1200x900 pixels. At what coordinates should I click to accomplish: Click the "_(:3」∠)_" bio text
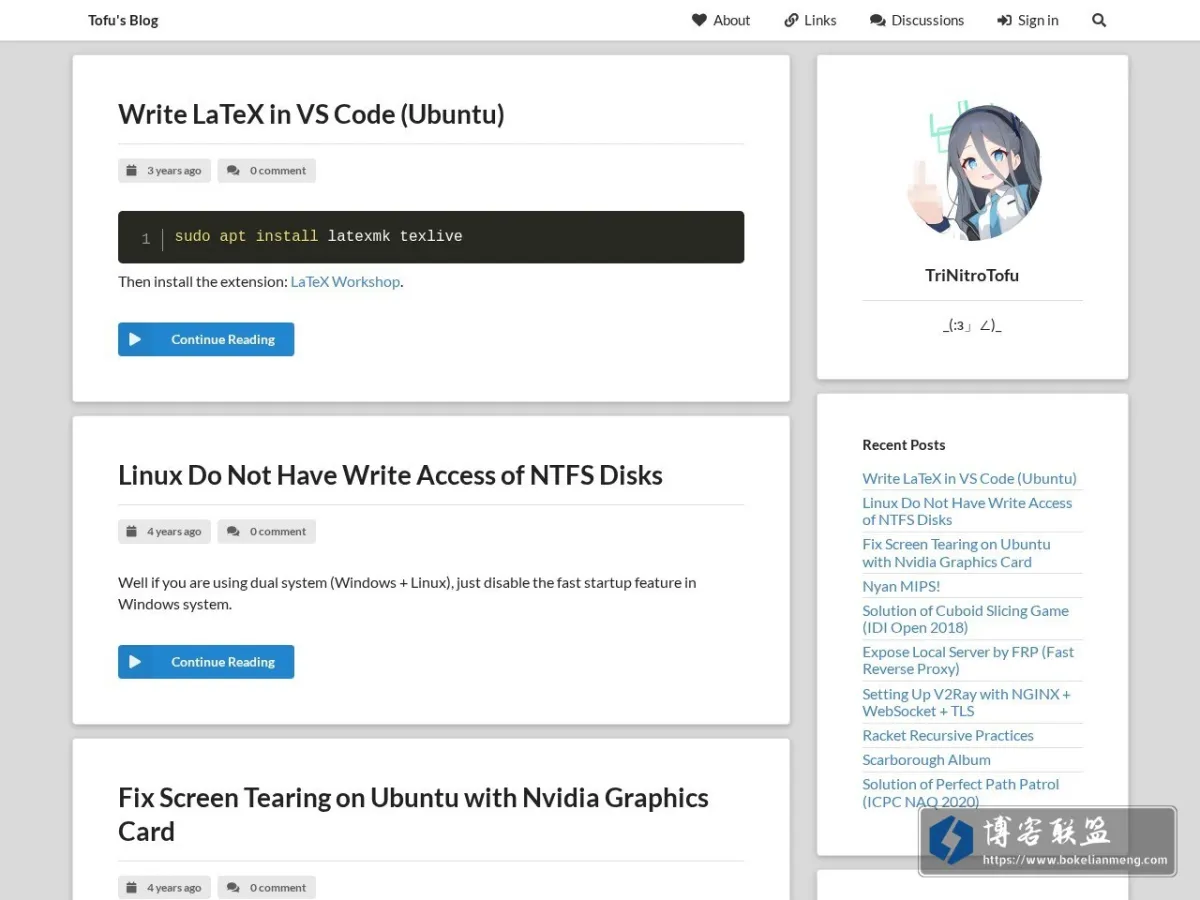click(972, 325)
